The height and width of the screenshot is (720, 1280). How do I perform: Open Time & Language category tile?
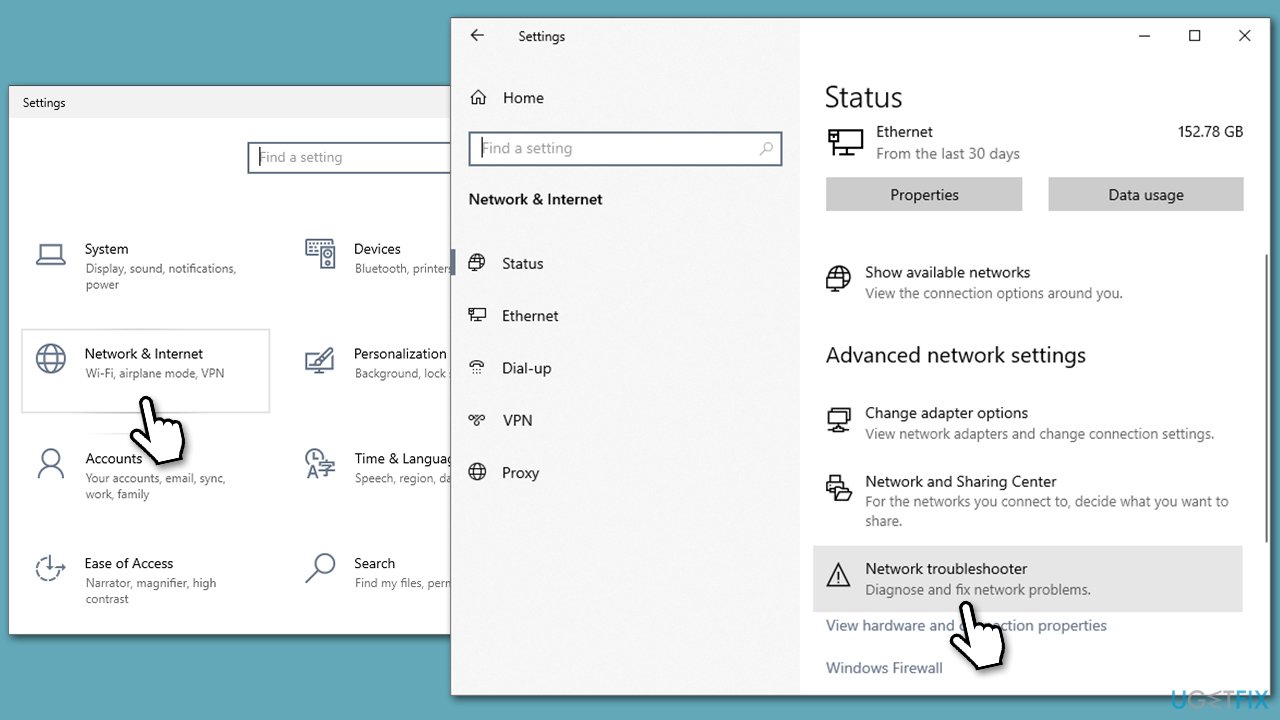[x=378, y=468]
